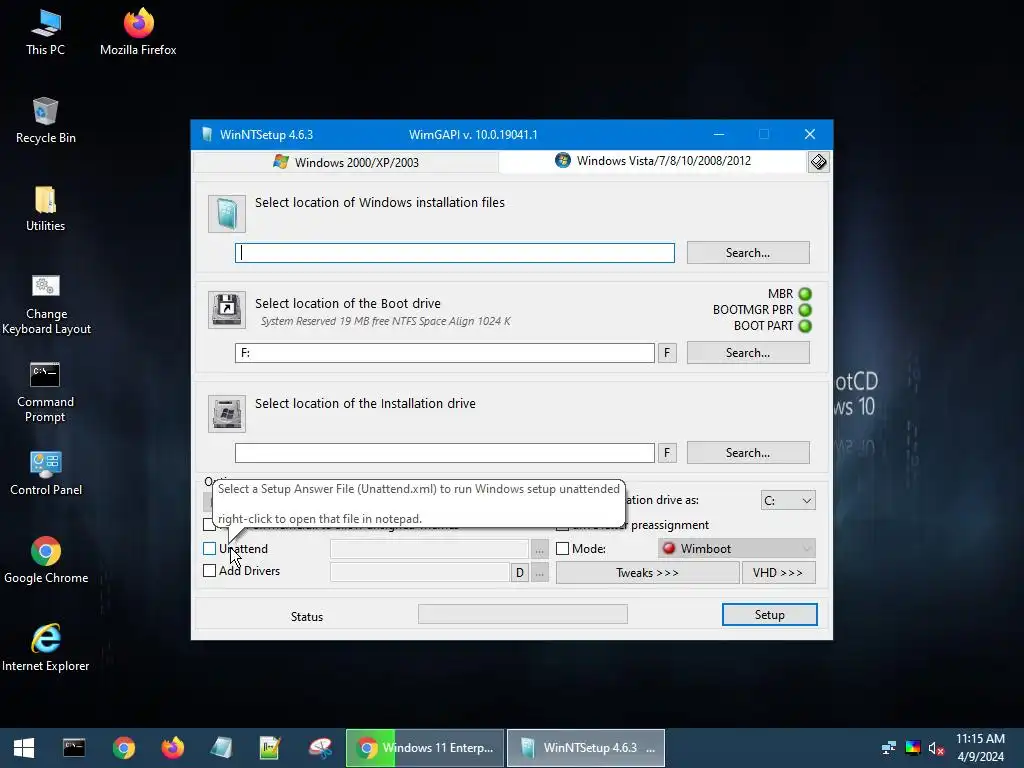Click Search for the Boot drive
This screenshot has width=1024, height=768.
(x=748, y=353)
